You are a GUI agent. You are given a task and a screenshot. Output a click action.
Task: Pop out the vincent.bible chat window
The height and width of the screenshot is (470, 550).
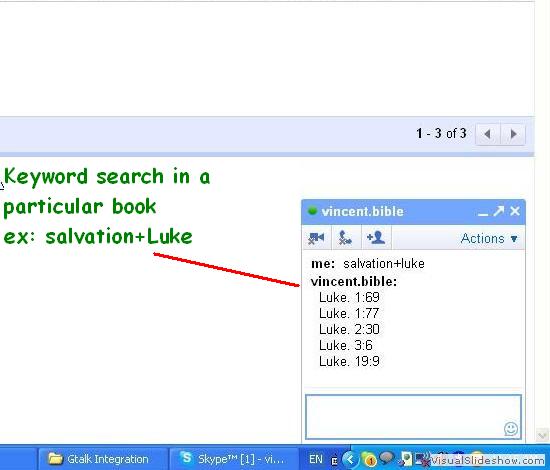pos(499,211)
